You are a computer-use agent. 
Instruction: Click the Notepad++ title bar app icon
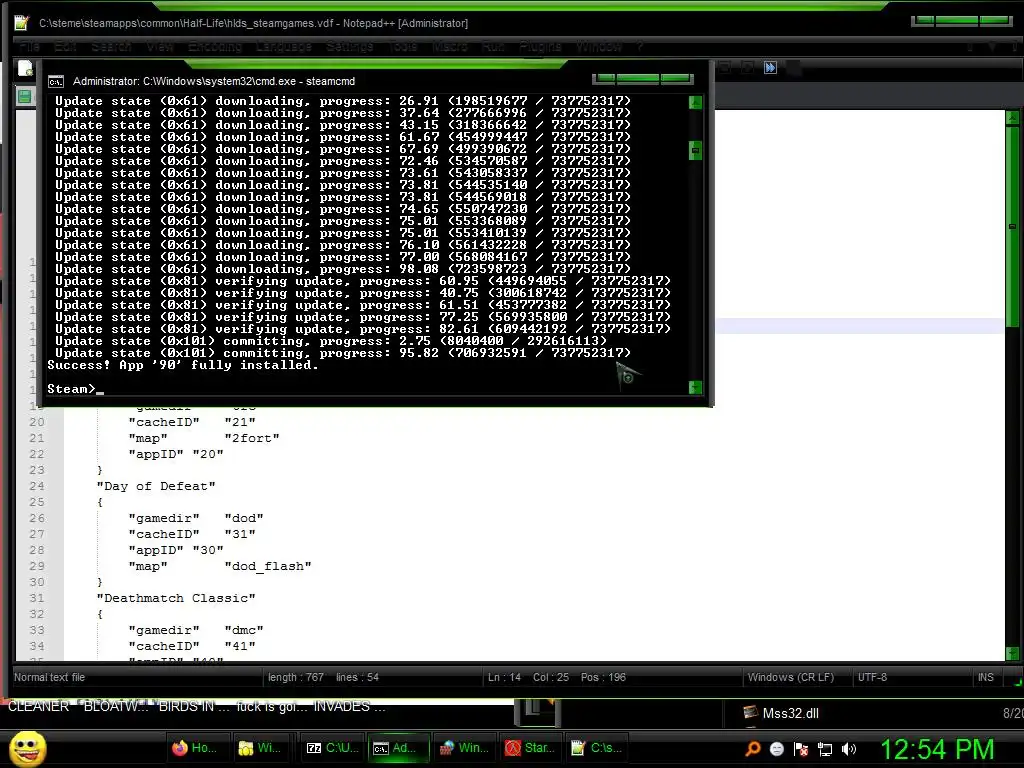pyautogui.click(x=22, y=23)
